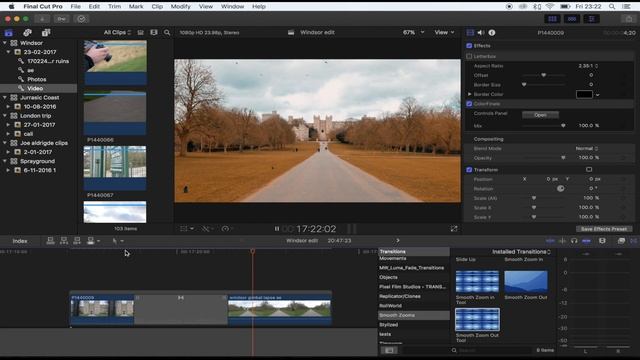The height and width of the screenshot is (360, 640).
Task: Open the viewer View dropdown
Action: pyautogui.click(x=444, y=32)
